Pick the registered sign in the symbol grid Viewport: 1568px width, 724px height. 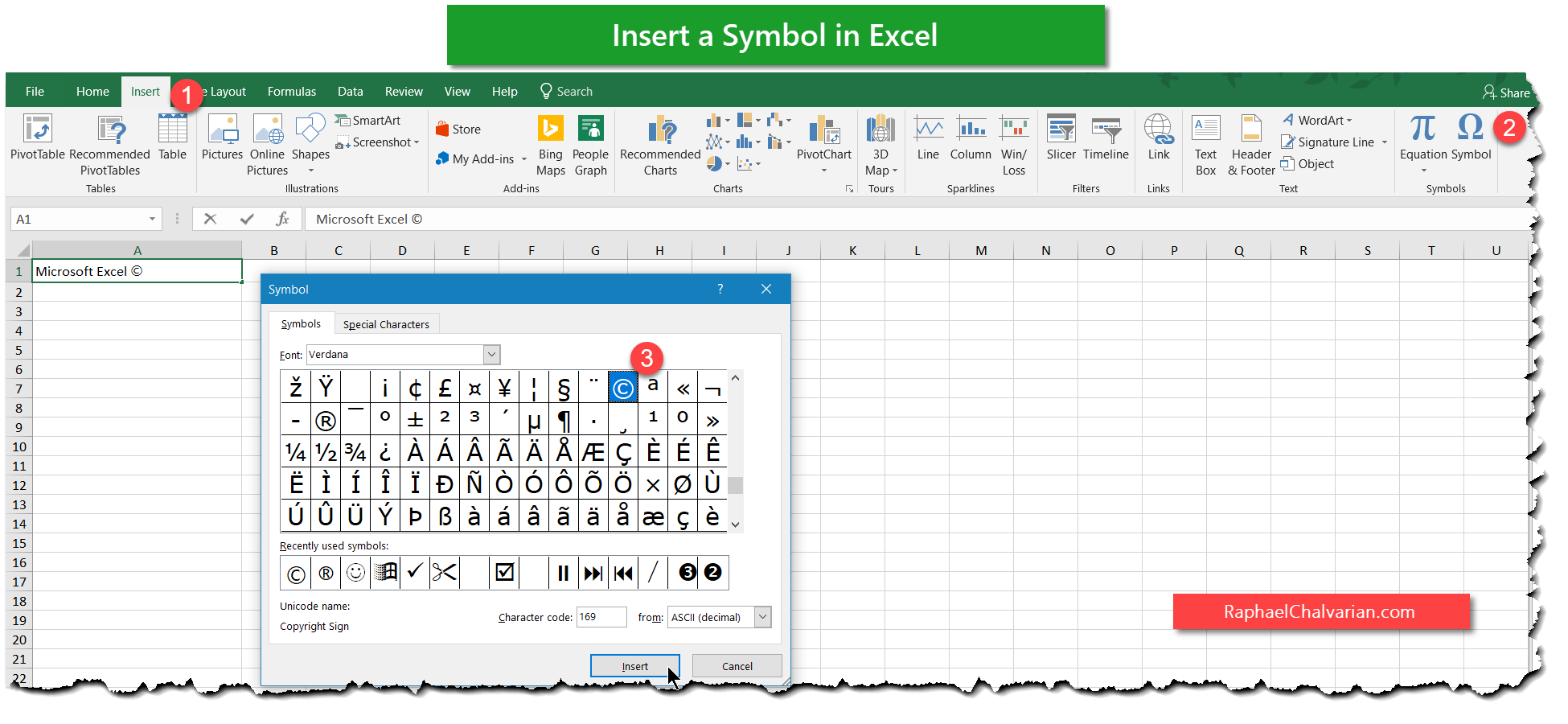pos(326,420)
